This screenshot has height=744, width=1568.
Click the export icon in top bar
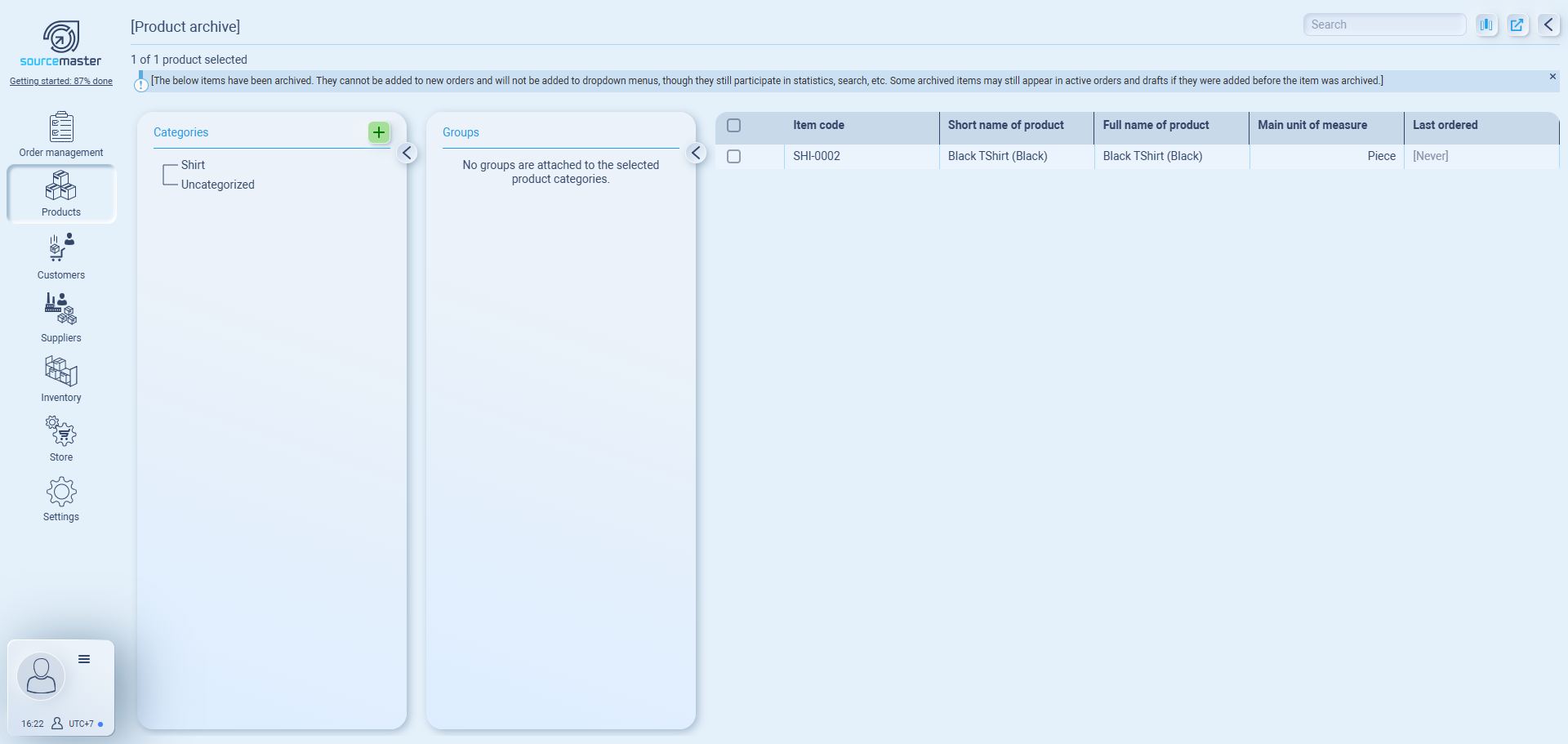tap(1517, 25)
